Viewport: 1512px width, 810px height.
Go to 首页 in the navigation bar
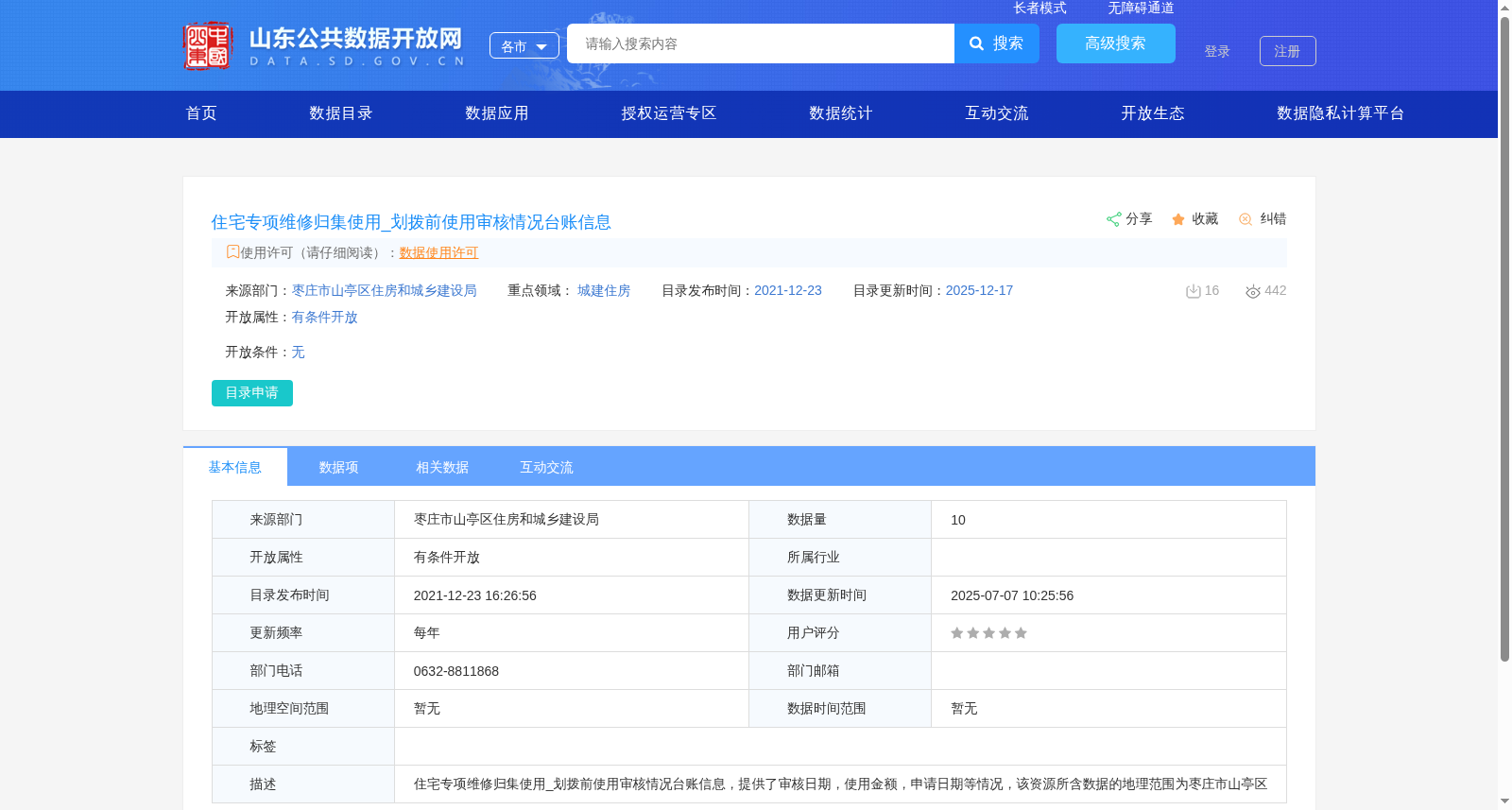201,113
